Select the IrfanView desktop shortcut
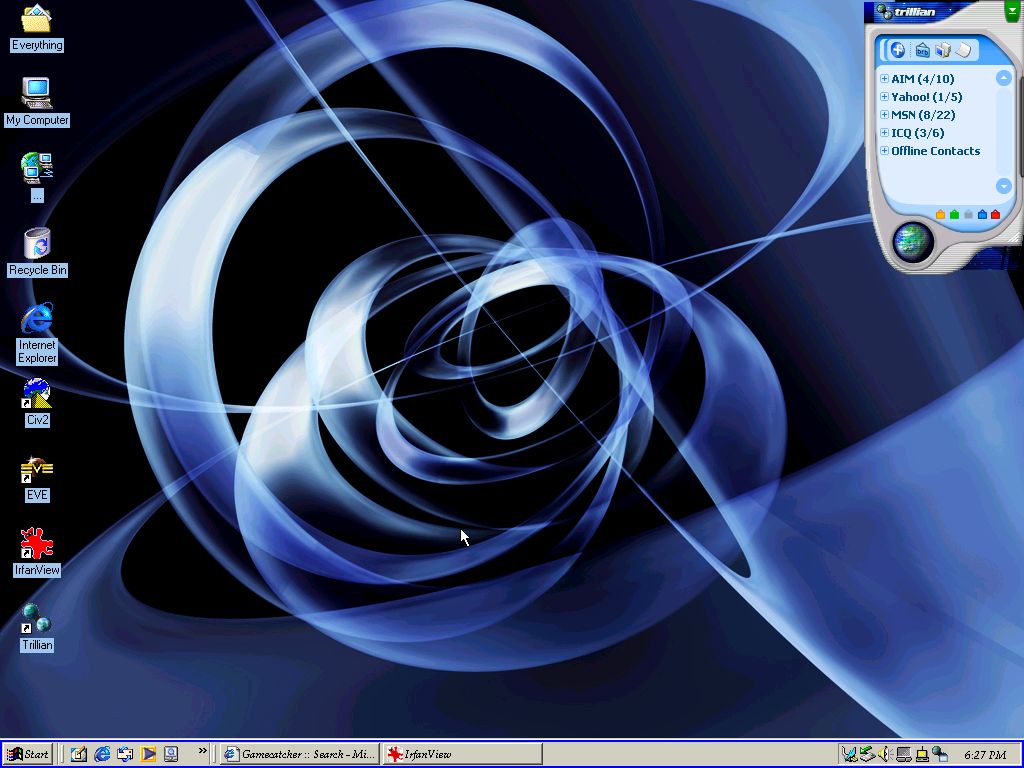This screenshot has width=1024, height=768. pos(37,552)
